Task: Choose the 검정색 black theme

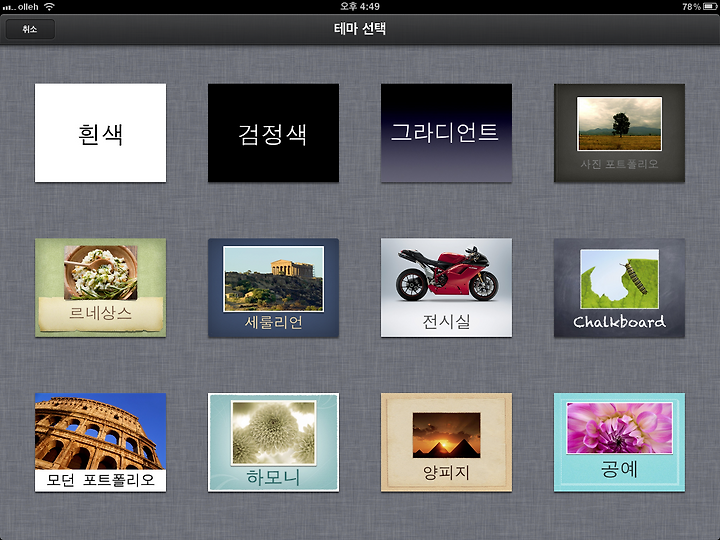Action: tap(273, 133)
